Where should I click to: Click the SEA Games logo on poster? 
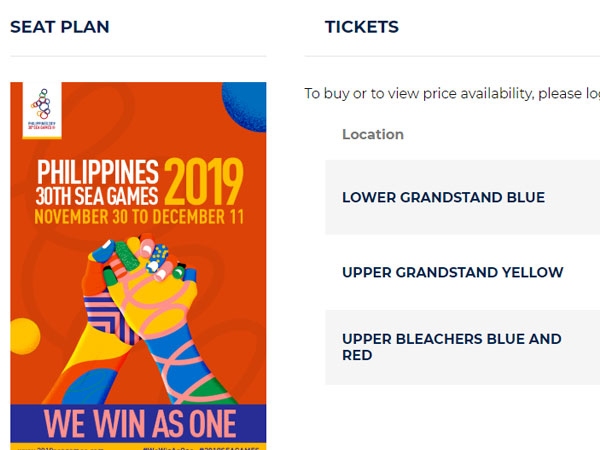[x=36, y=110]
